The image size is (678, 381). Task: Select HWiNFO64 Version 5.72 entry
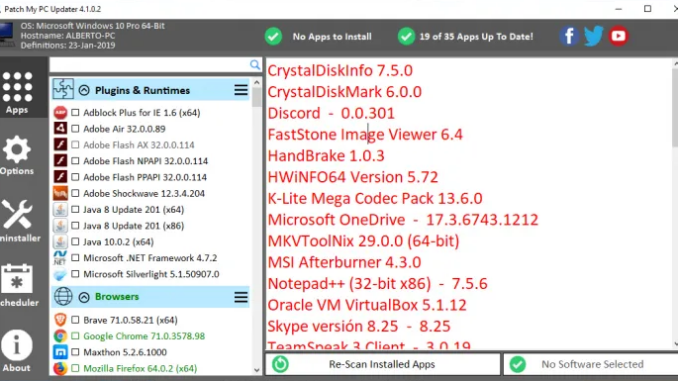pyautogui.click(x=353, y=177)
